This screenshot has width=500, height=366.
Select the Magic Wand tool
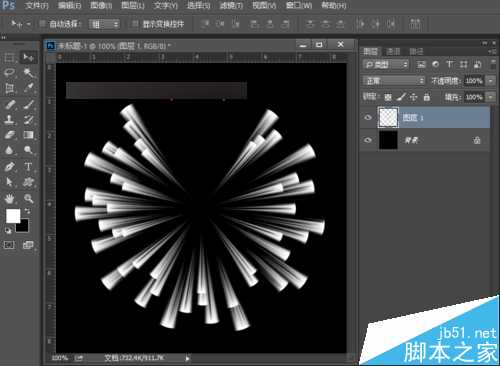click(x=28, y=73)
